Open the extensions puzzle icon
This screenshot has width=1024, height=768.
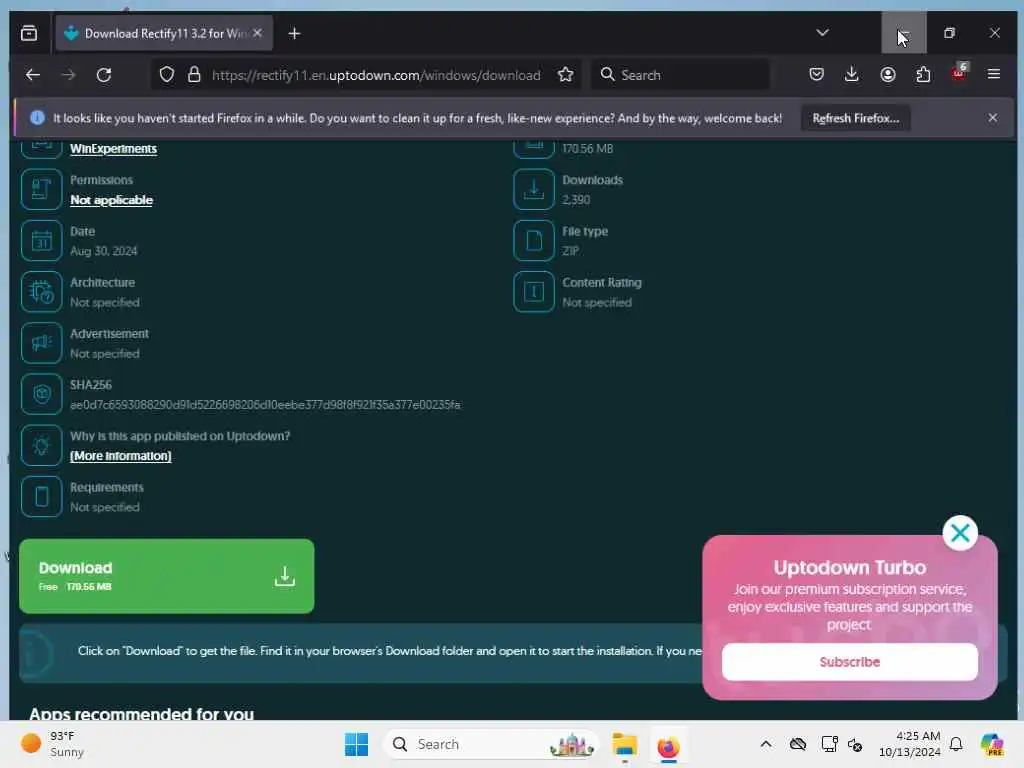tap(923, 74)
